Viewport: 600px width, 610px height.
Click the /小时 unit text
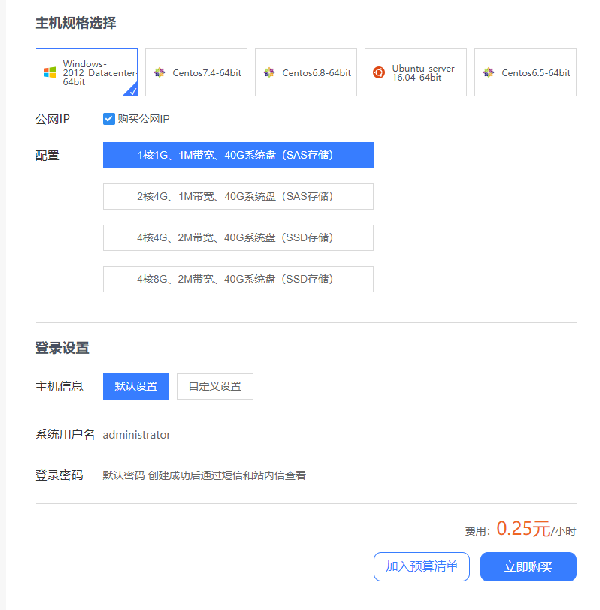[x=563, y=531]
